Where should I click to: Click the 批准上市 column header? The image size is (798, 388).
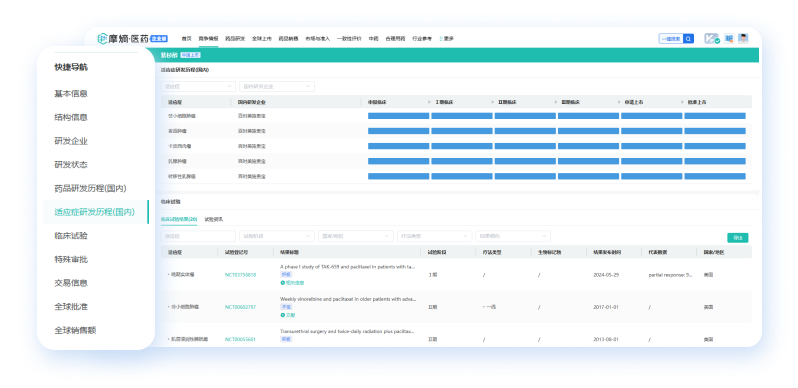click(x=697, y=102)
